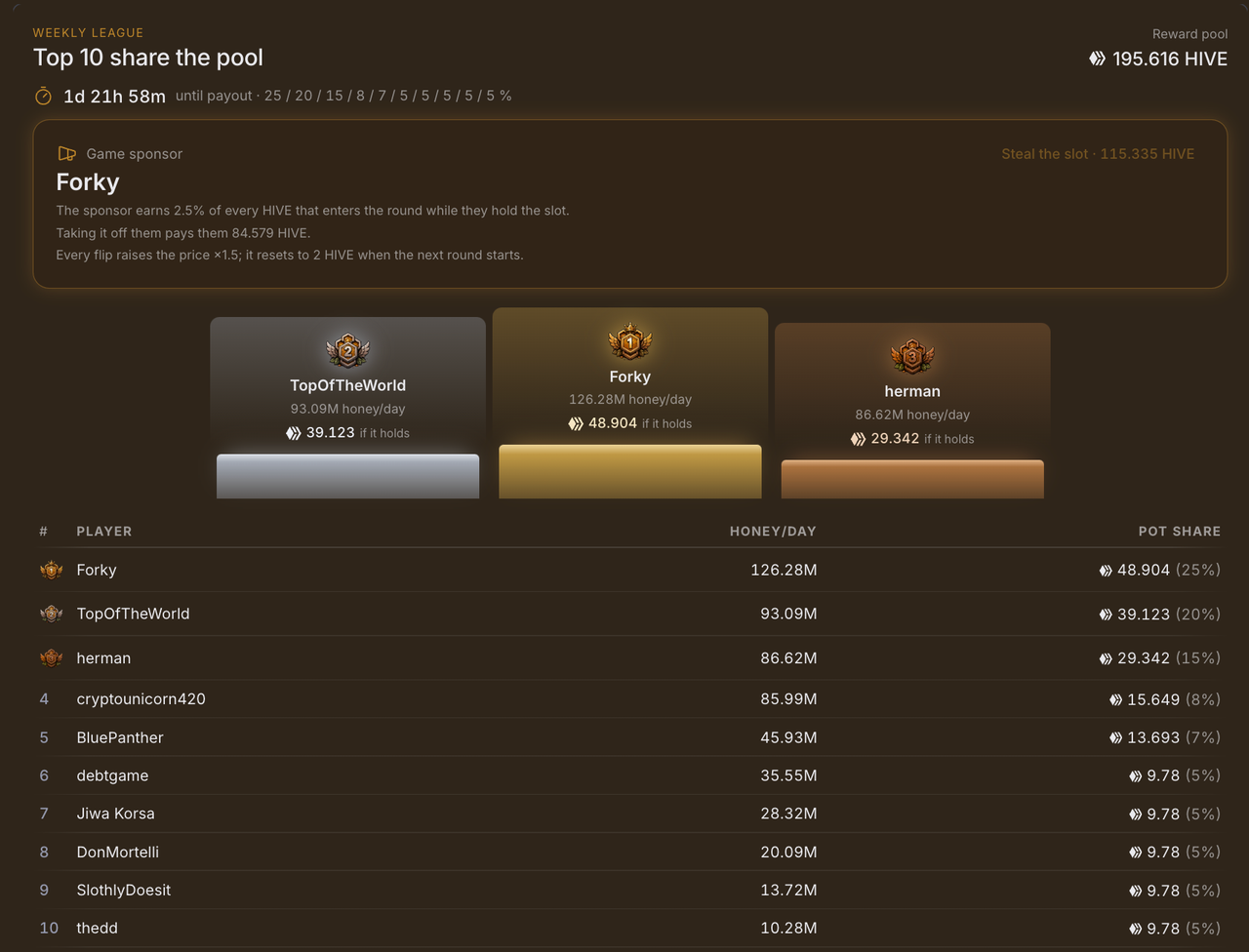Open player BluePanther in the leaderboard
This screenshot has width=1249, height=952.
click(x=120, y=737)
